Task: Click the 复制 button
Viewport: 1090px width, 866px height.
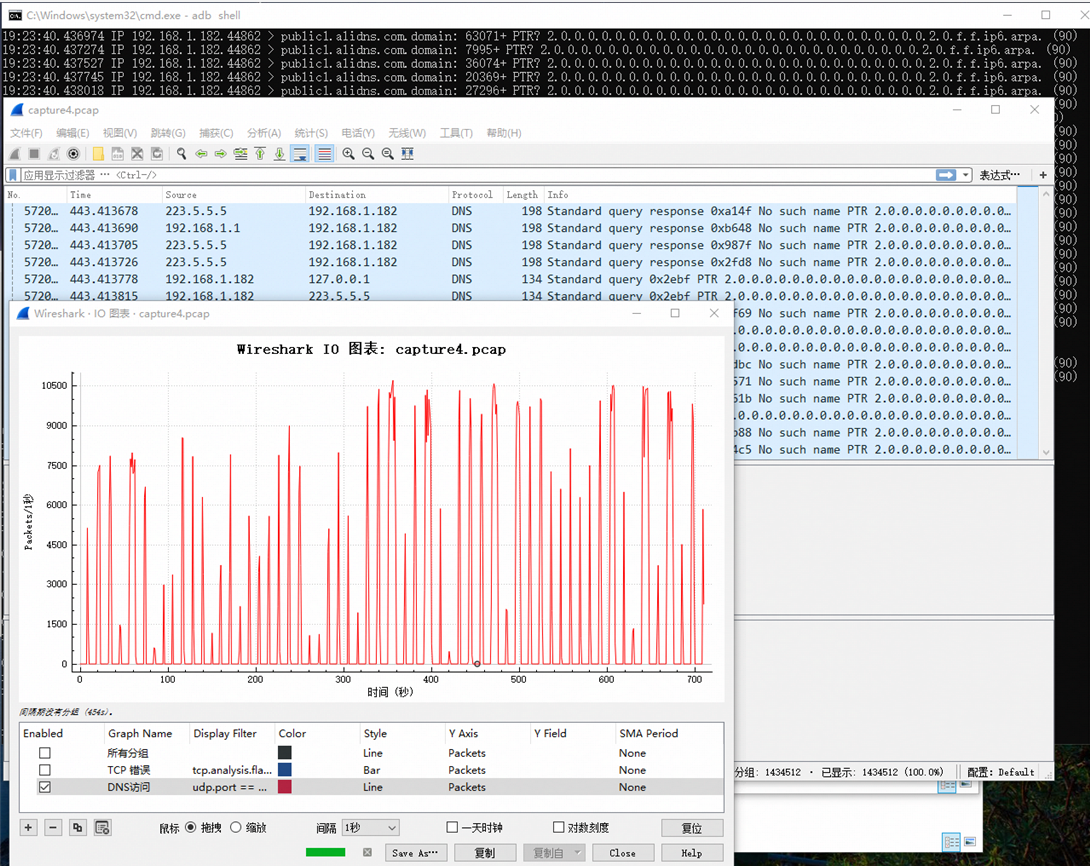Action: pyautogui.click(x=485, y=853)
